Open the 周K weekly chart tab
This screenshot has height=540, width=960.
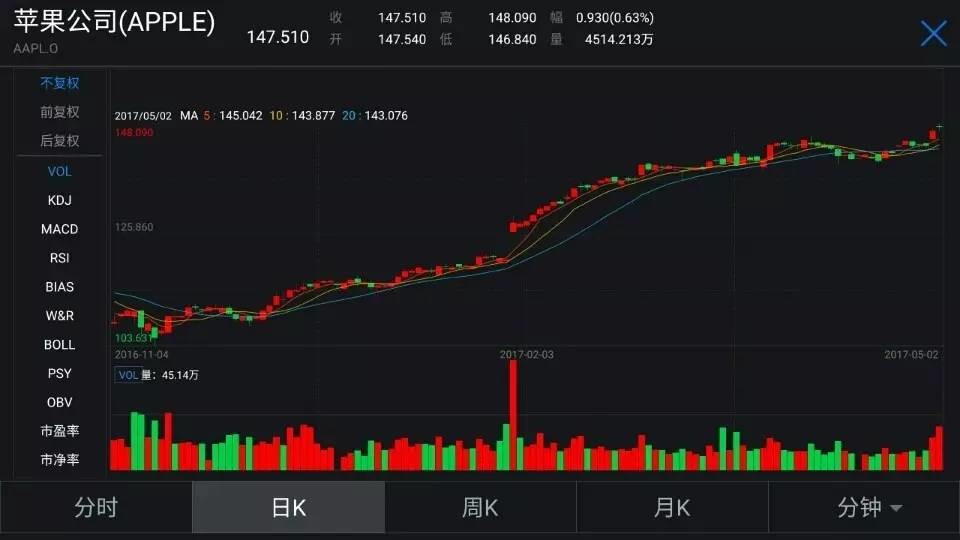480,508
